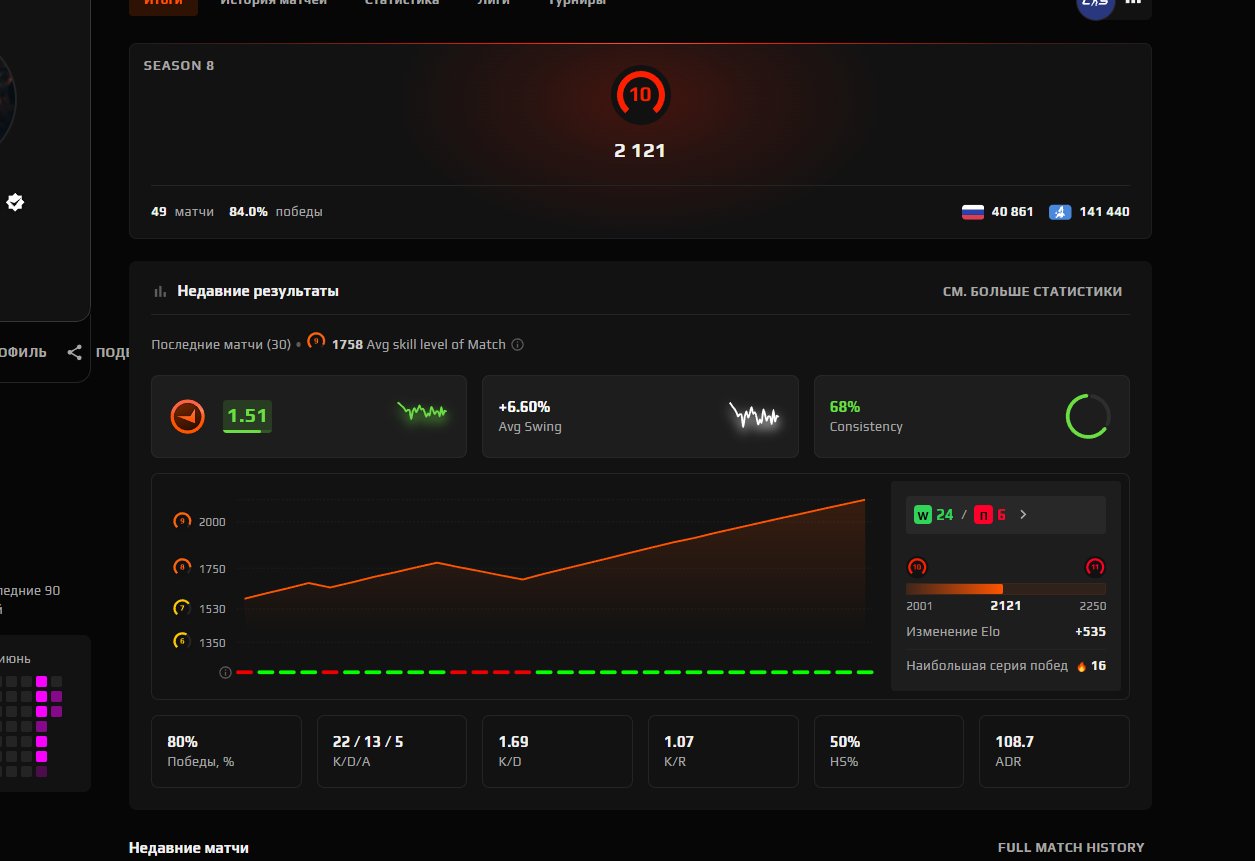Click the 22 / 13 / 5 K/D/A card

(392, 751)
